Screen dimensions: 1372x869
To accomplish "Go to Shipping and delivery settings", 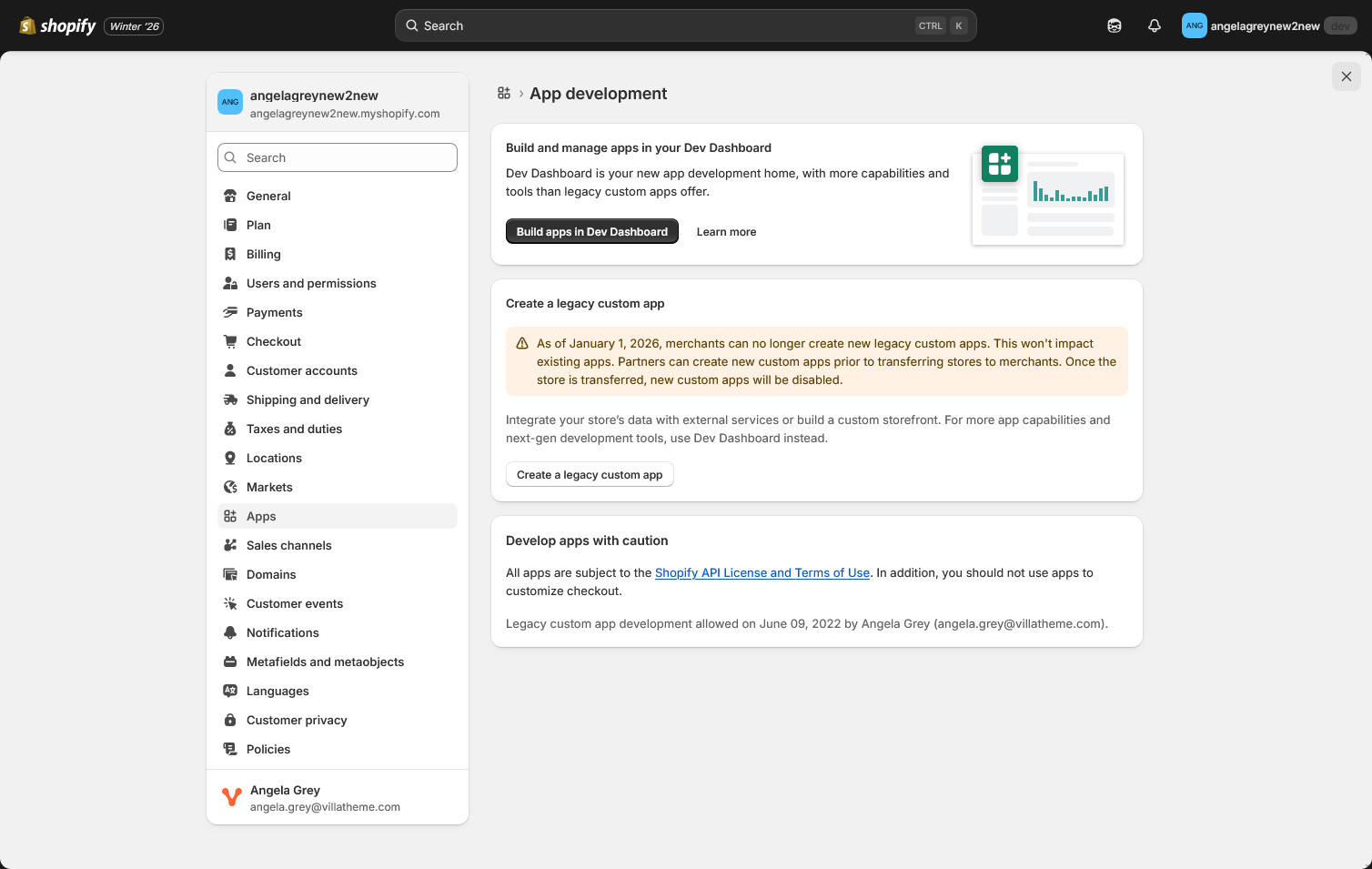I will (308, 399).
